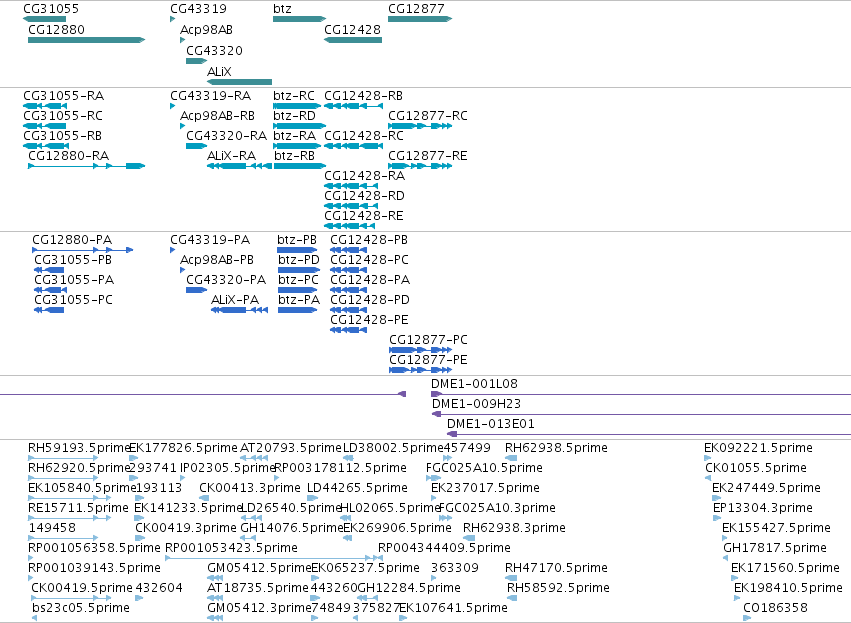The height and width of the screenshot is (623, 851).
Task: Click the CG43319-PA protein label
Action: click(210, 240)
